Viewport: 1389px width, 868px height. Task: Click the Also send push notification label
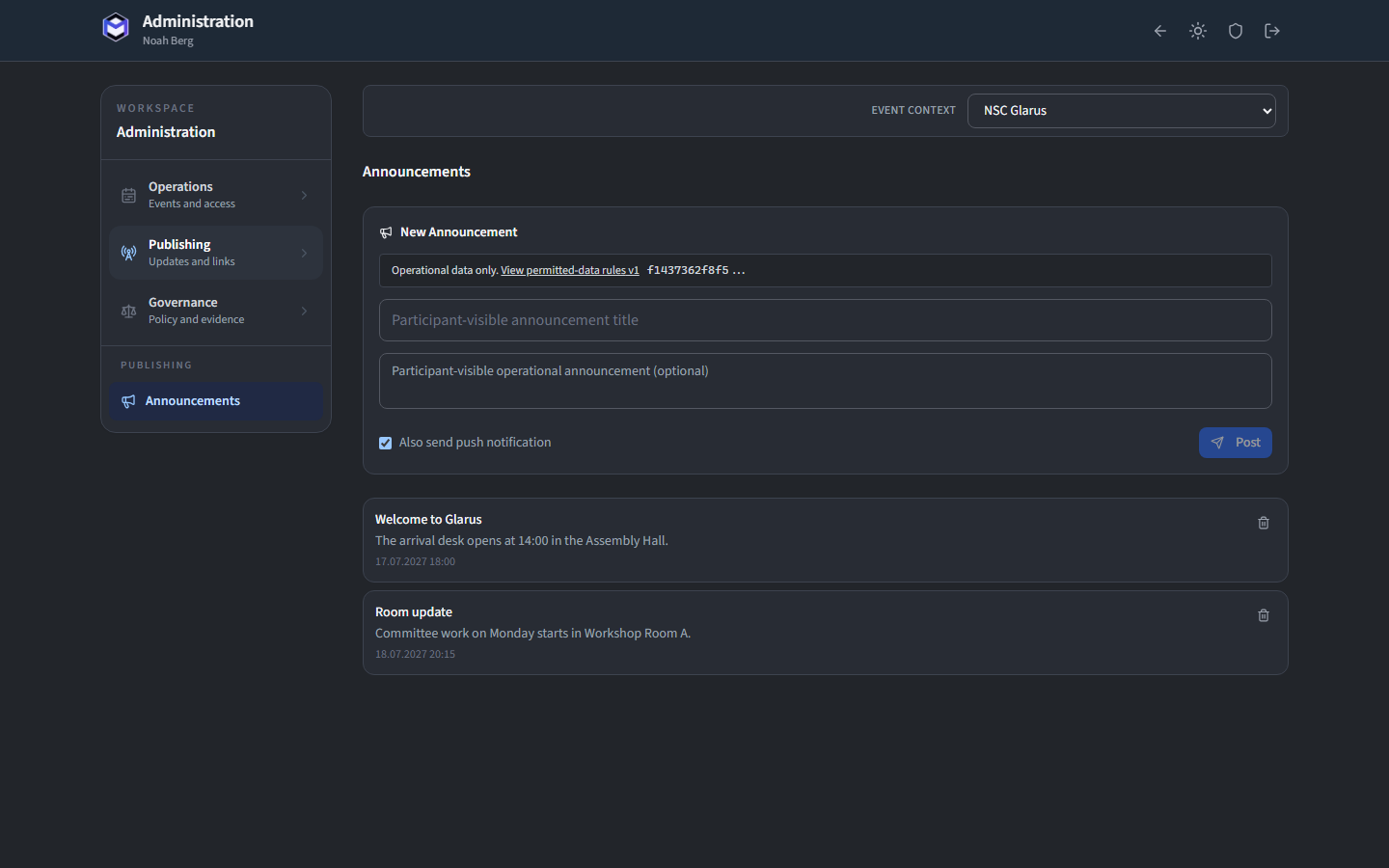click(475, 443)
